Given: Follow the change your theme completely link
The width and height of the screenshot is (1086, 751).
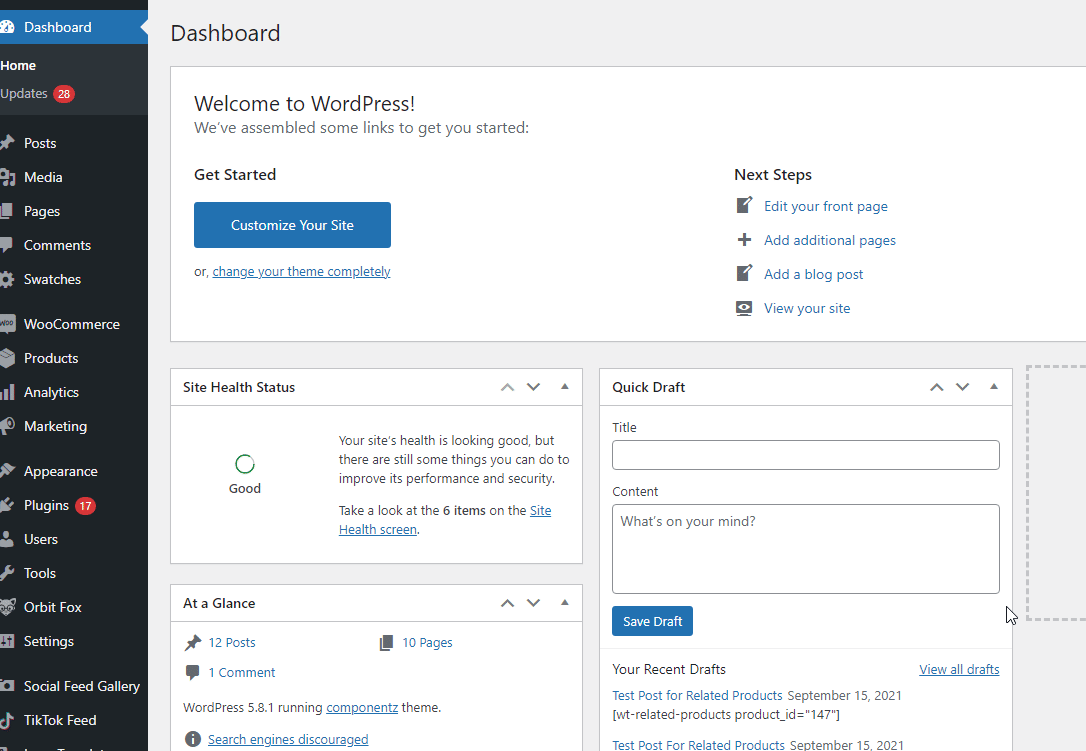Looking at the screenshot, I should click(301, 272).
